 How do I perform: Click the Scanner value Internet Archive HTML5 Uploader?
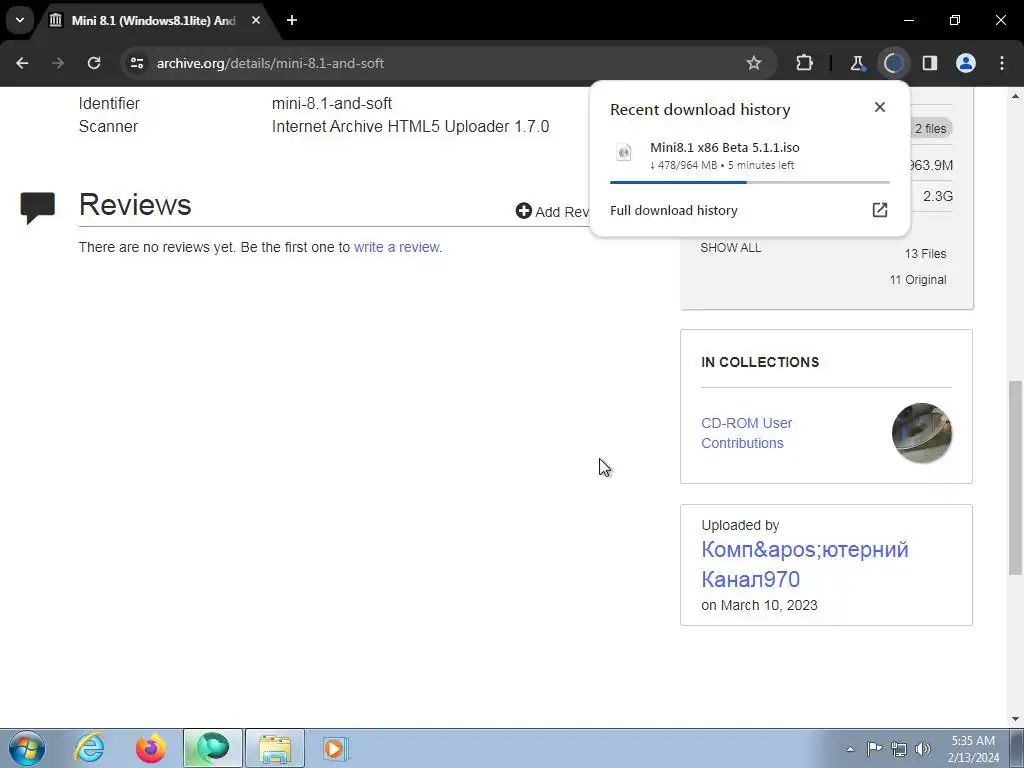coord(410,127)
